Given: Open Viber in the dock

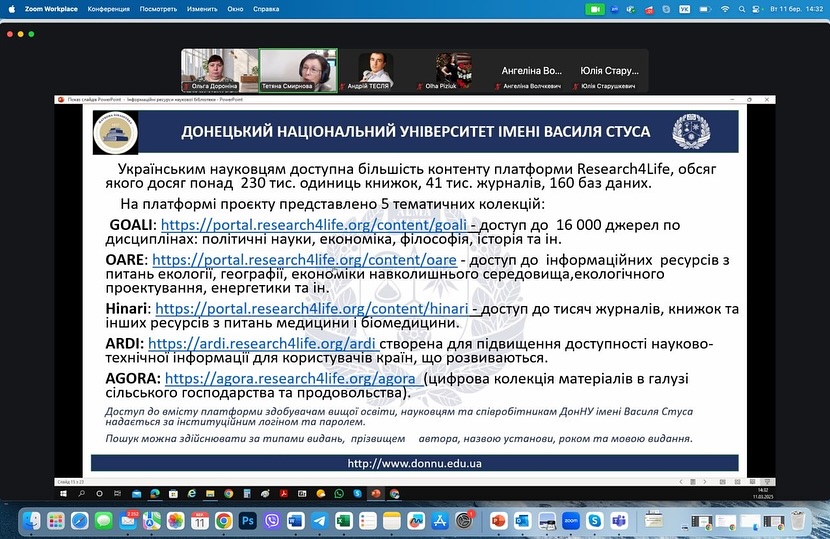Looking at the screenshot, I should (x=272, y=521).
